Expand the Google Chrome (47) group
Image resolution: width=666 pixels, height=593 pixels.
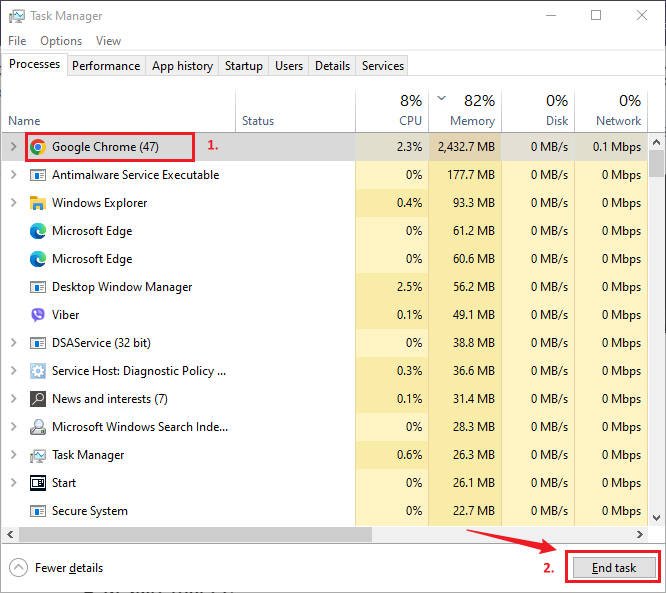[14, 147]
